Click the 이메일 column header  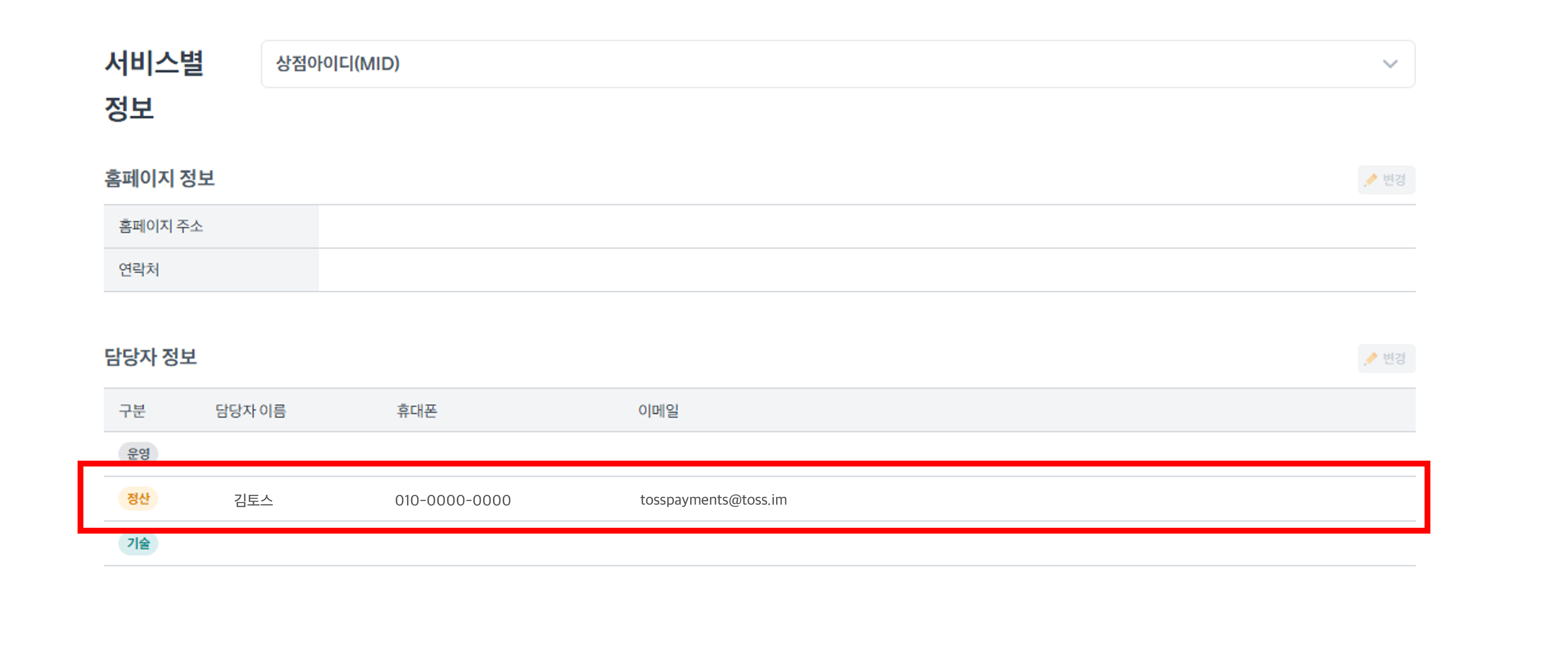tap(658, 411)
